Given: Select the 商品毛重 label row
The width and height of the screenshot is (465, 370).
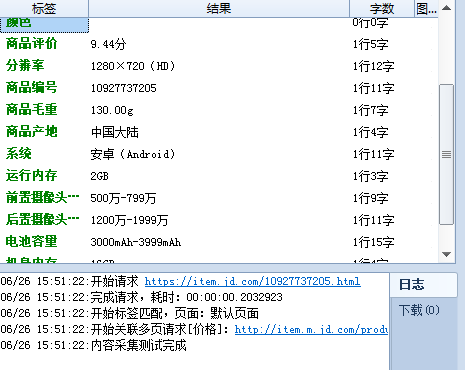Looking at the screenshot, I should click(x=32, y=110).
